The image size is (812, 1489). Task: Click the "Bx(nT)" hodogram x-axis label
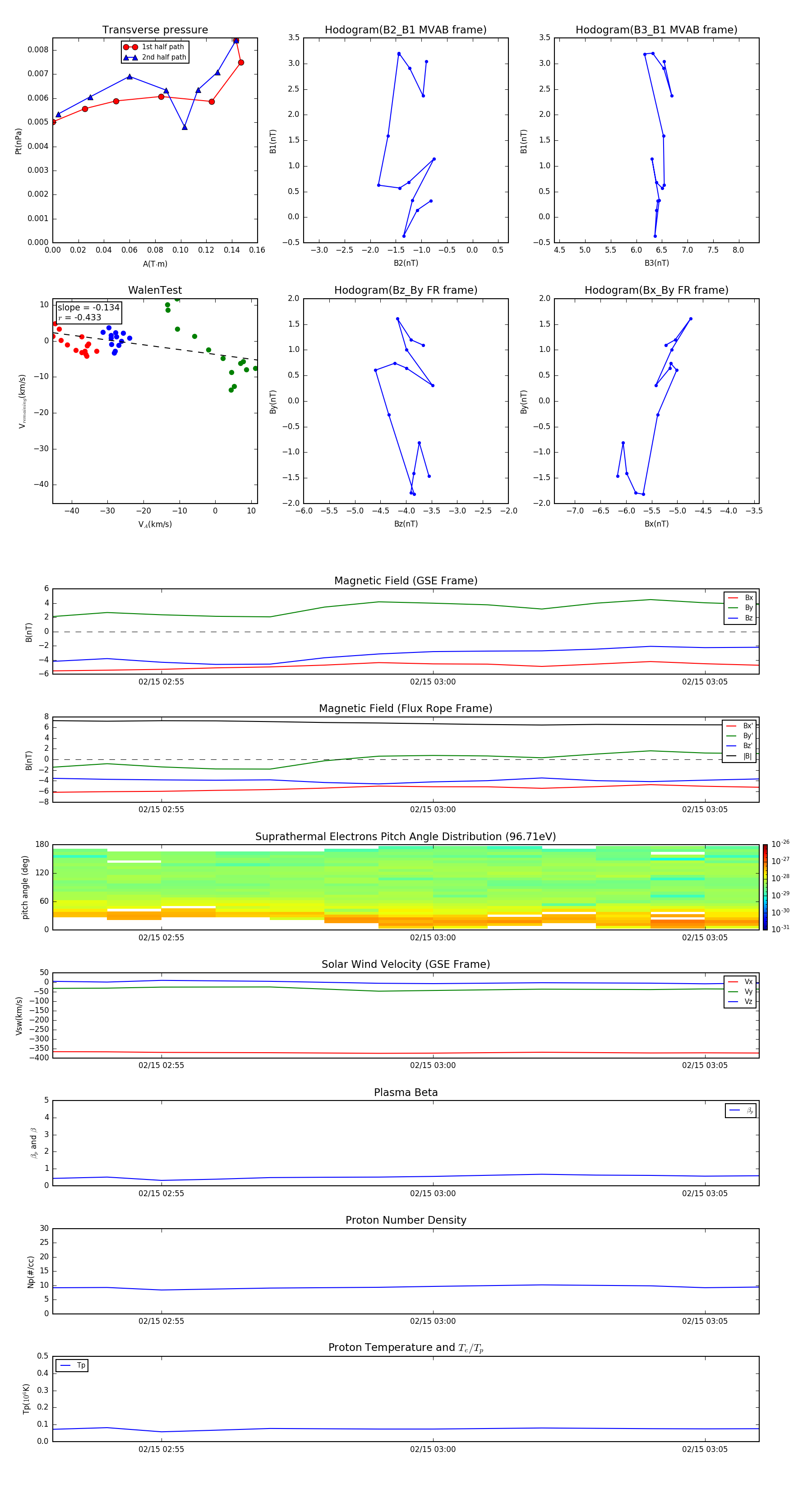[x=656, y=524]
